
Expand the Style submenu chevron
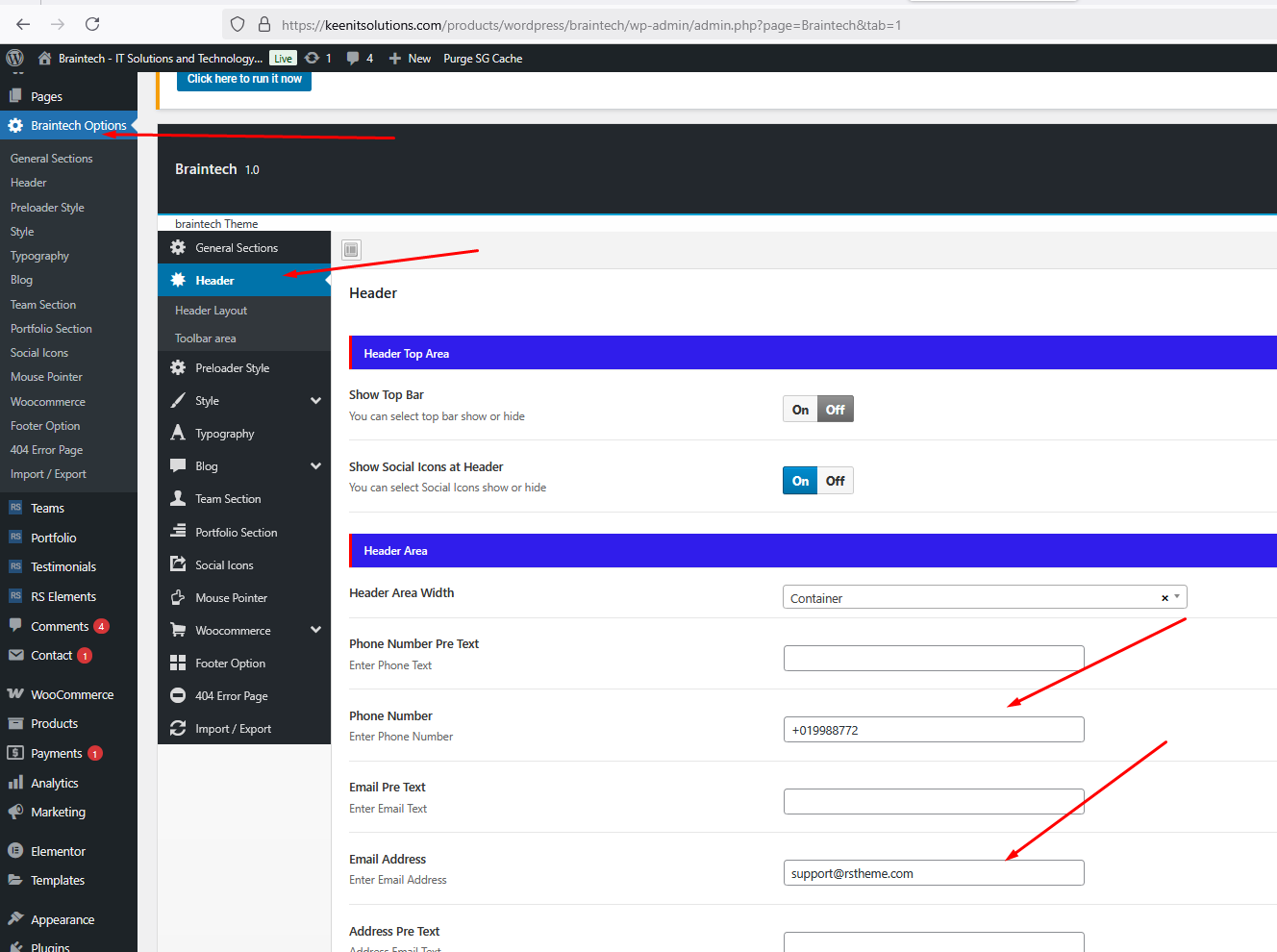tap(315, 401)
